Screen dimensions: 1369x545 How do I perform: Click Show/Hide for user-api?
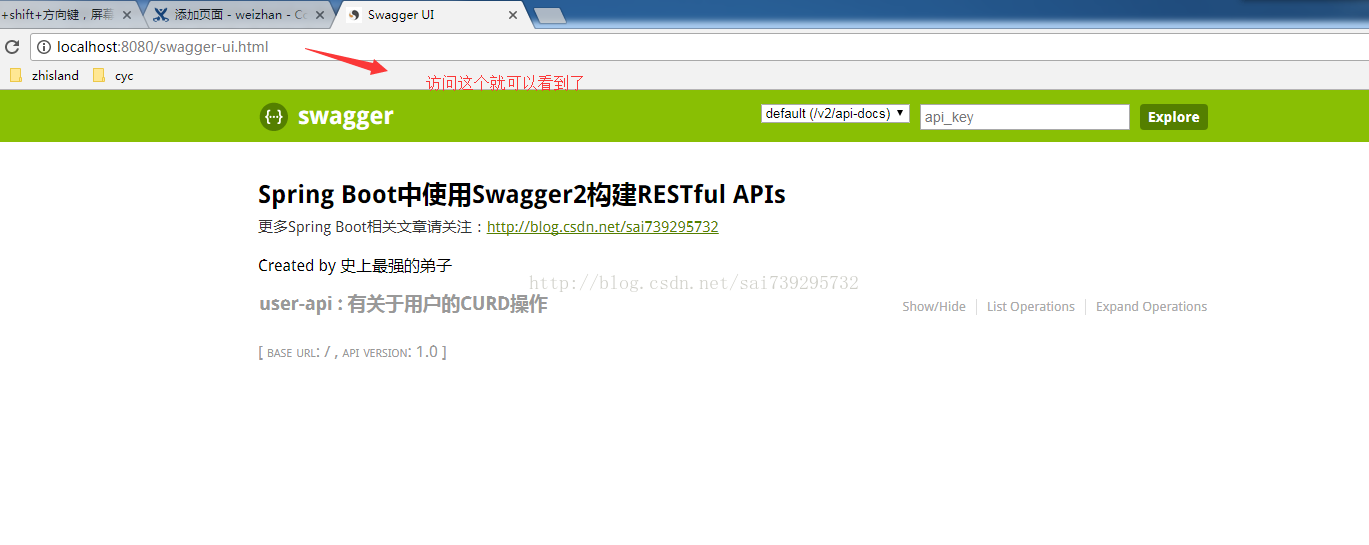click(934, 307)
